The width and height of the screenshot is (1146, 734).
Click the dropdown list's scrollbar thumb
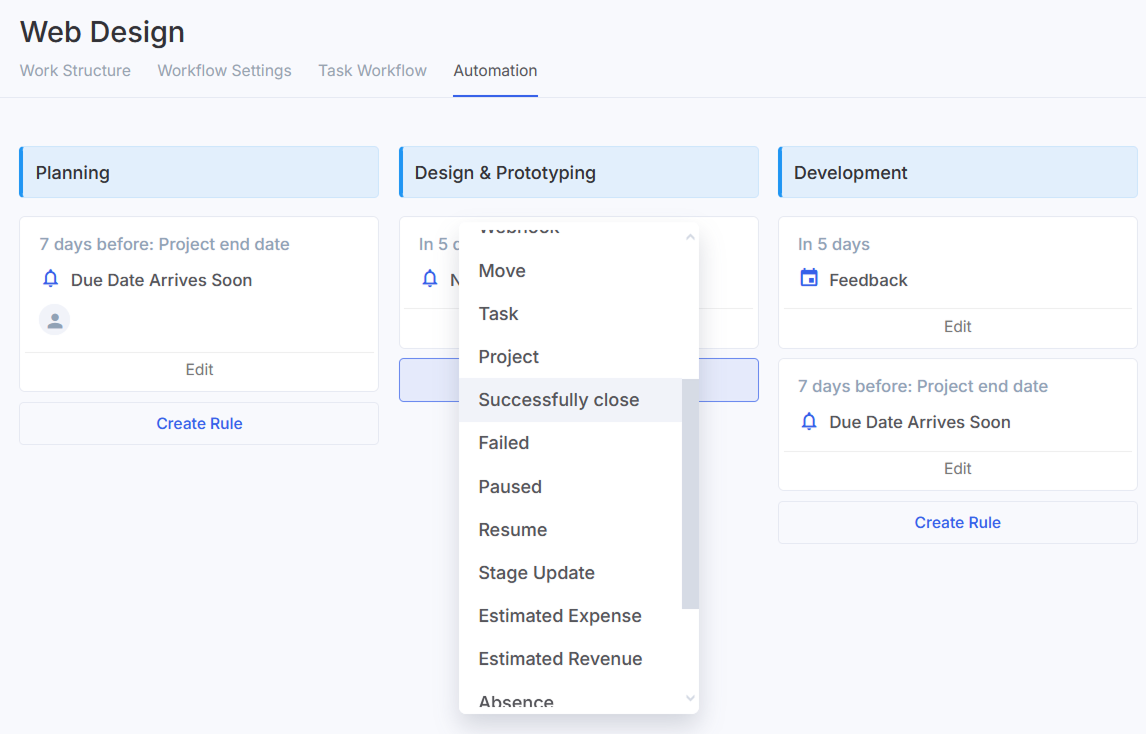point(690,493)
